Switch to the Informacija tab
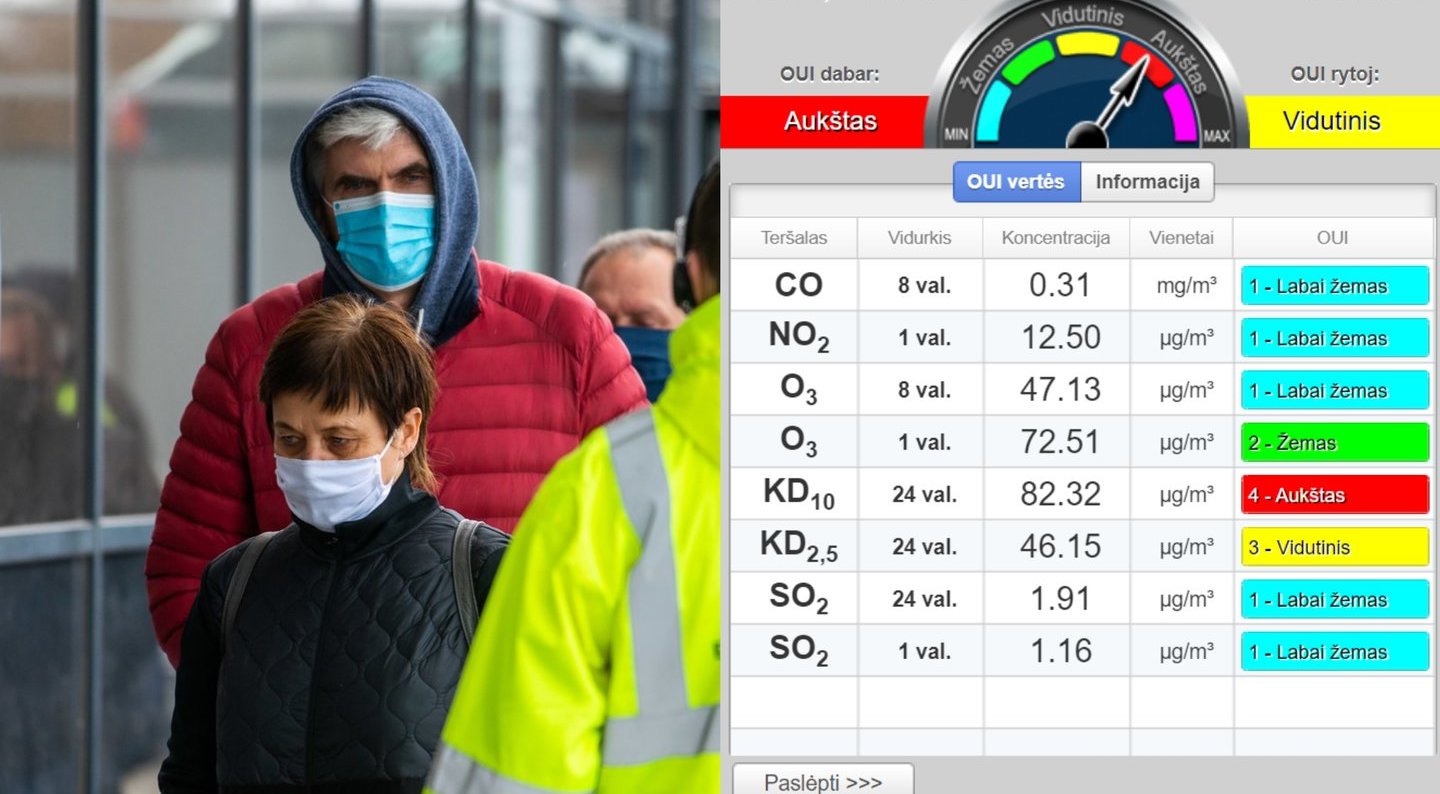 [x=1147, y=182]
